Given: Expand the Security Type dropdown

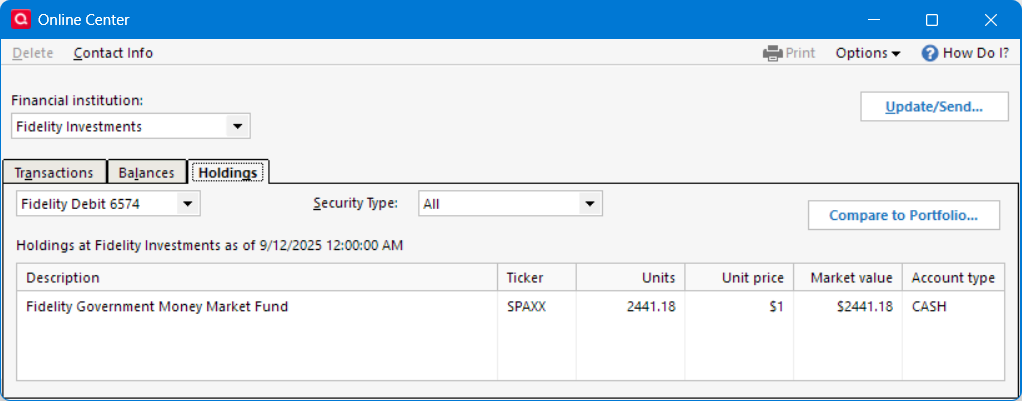Looking at the screenshot, I should click(x=590, y=204).
